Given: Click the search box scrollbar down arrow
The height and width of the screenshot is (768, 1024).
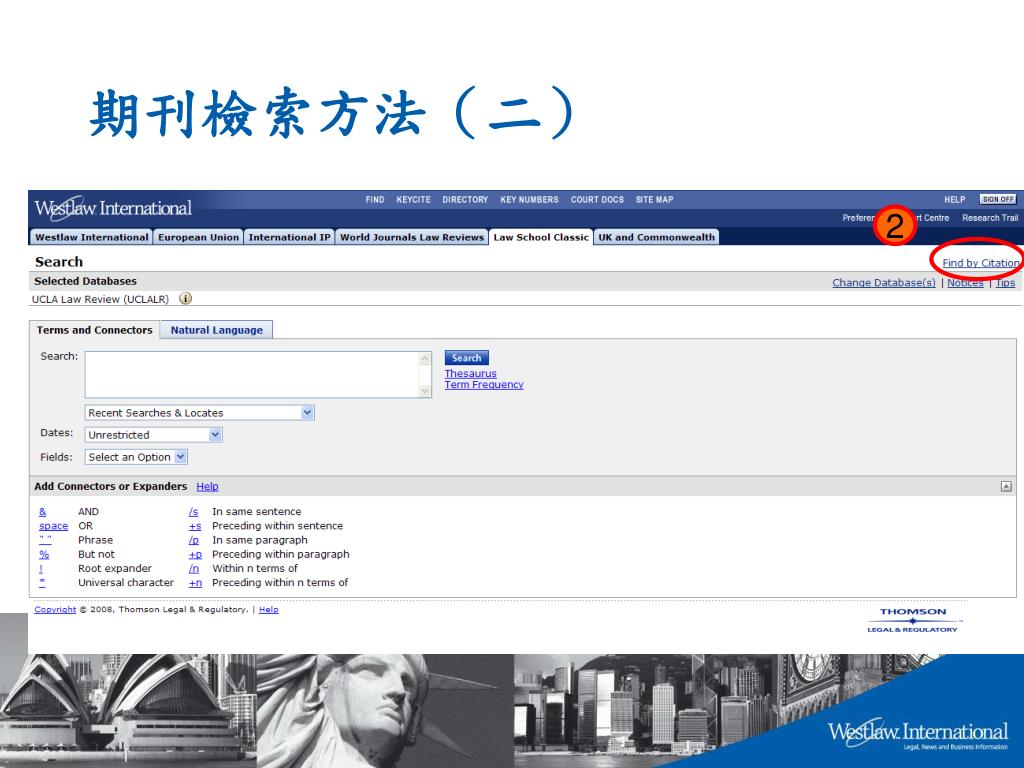Looking at the screenshot, I should (424, 391).
